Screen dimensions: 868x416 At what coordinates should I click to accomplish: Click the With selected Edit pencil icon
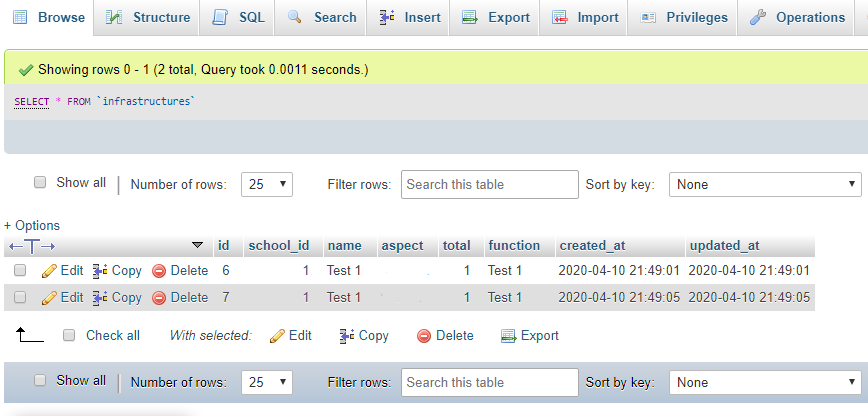pos(277,336)
